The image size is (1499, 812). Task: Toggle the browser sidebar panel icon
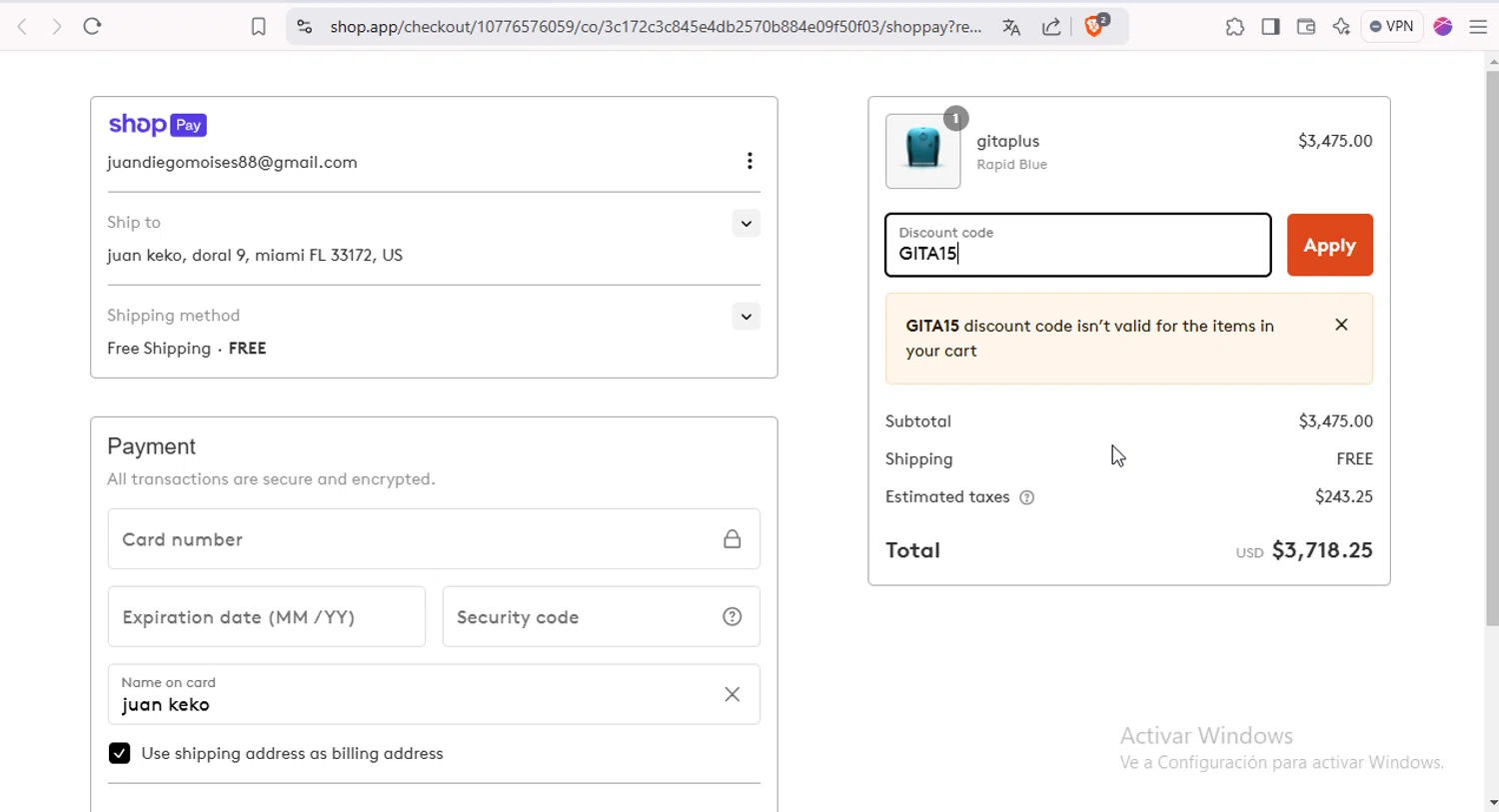[1270, 27]
